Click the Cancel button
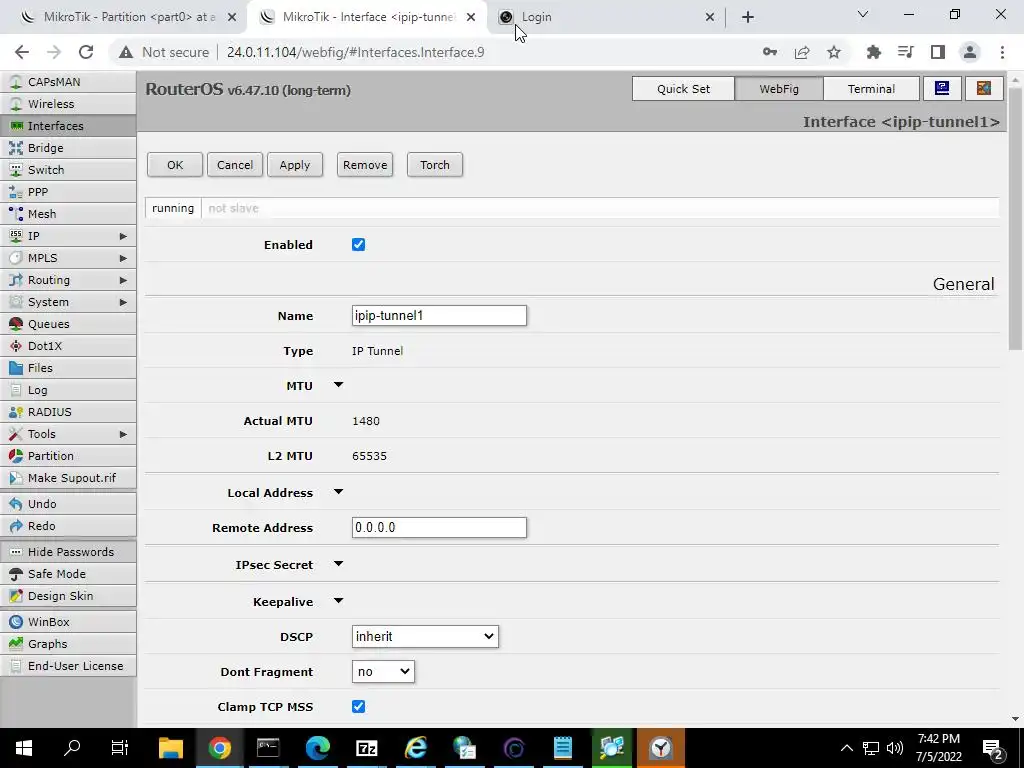 click(x=235, y=165)
